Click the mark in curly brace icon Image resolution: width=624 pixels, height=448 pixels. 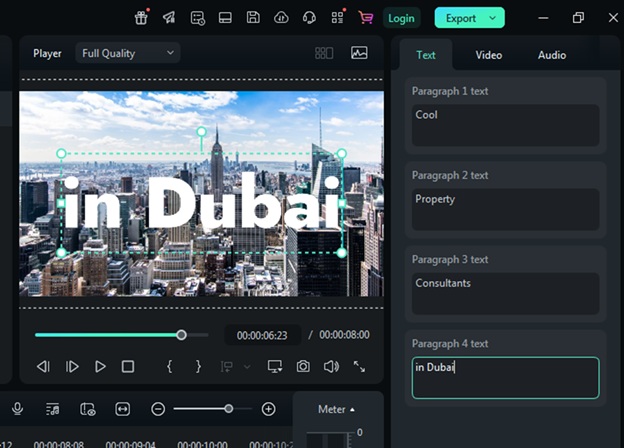170,367
